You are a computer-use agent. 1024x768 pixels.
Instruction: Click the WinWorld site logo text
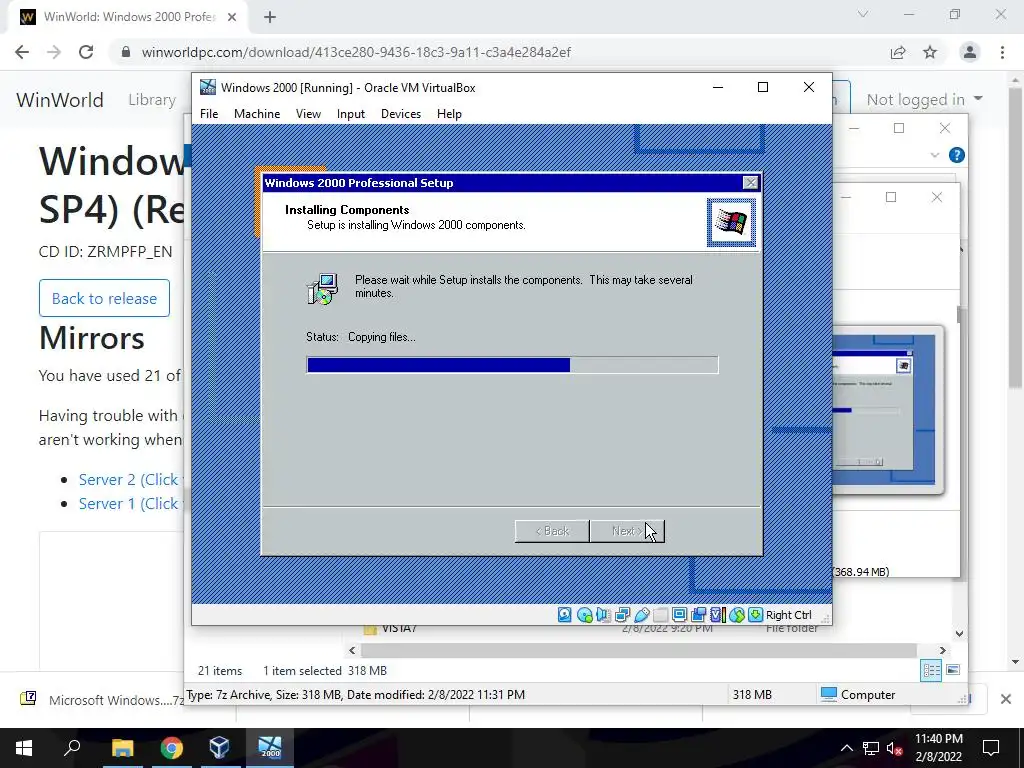(x=60, y=100)
